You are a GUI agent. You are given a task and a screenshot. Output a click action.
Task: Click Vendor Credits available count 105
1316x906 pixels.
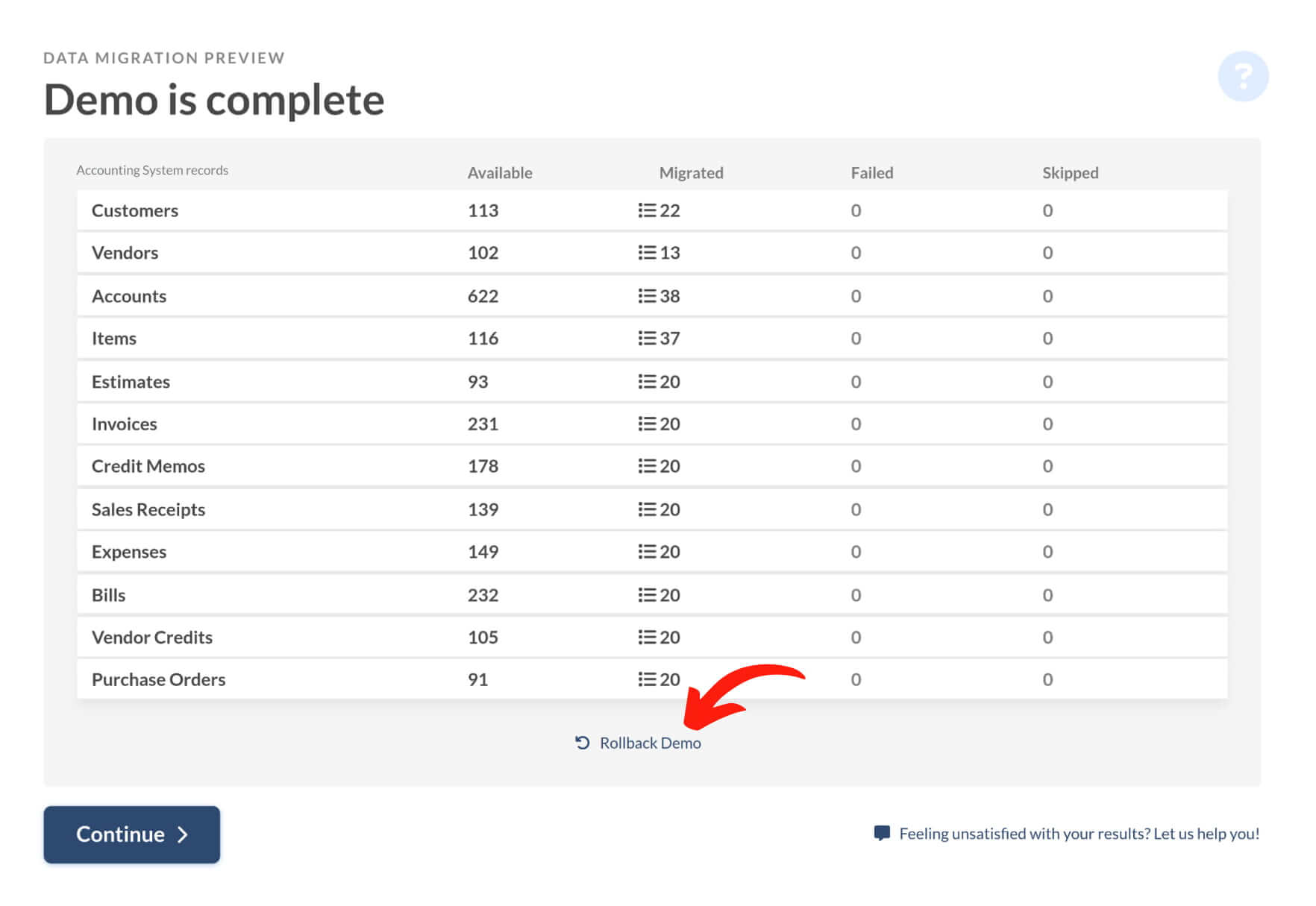pos(483,638)
